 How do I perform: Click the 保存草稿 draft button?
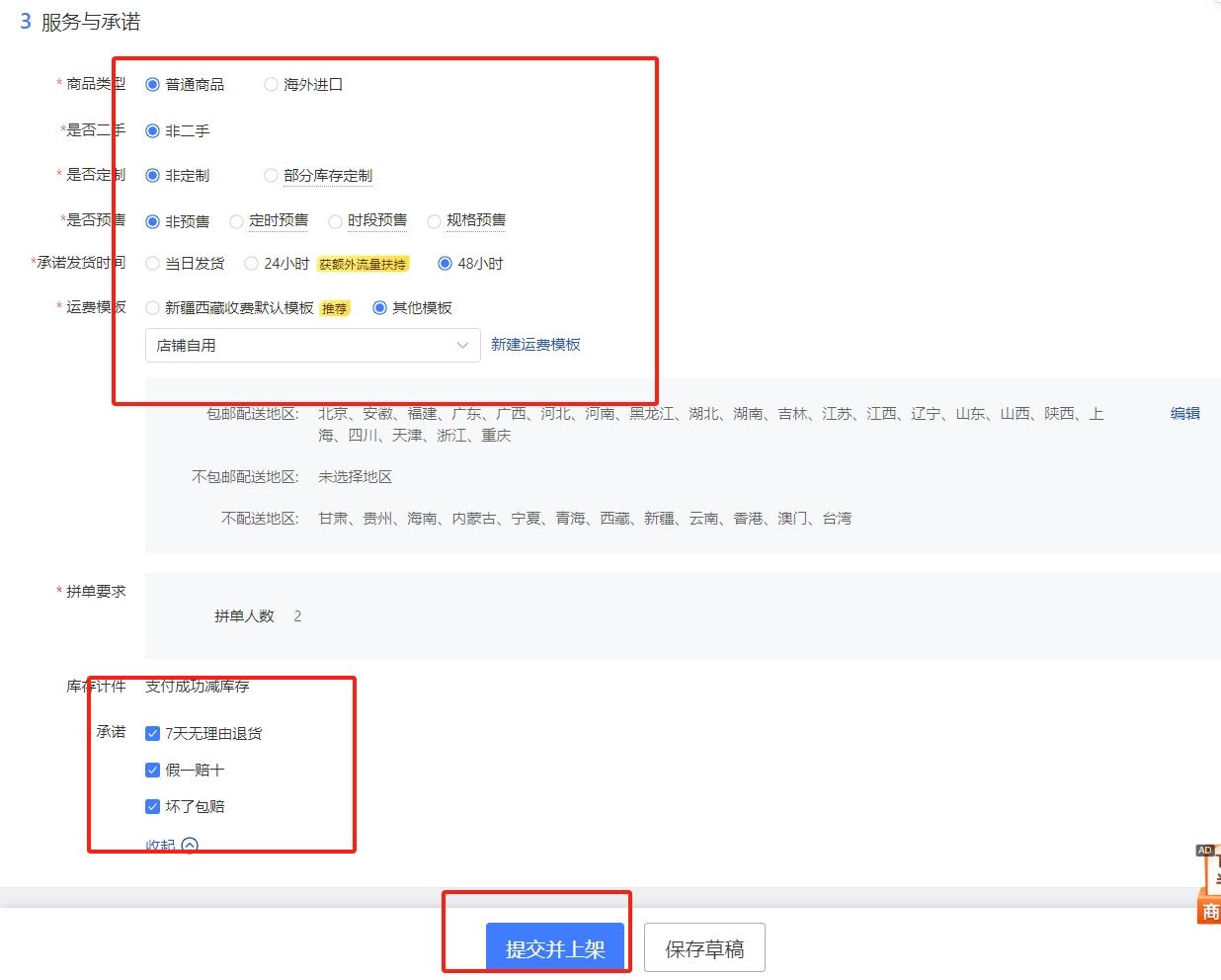[704, 946]
